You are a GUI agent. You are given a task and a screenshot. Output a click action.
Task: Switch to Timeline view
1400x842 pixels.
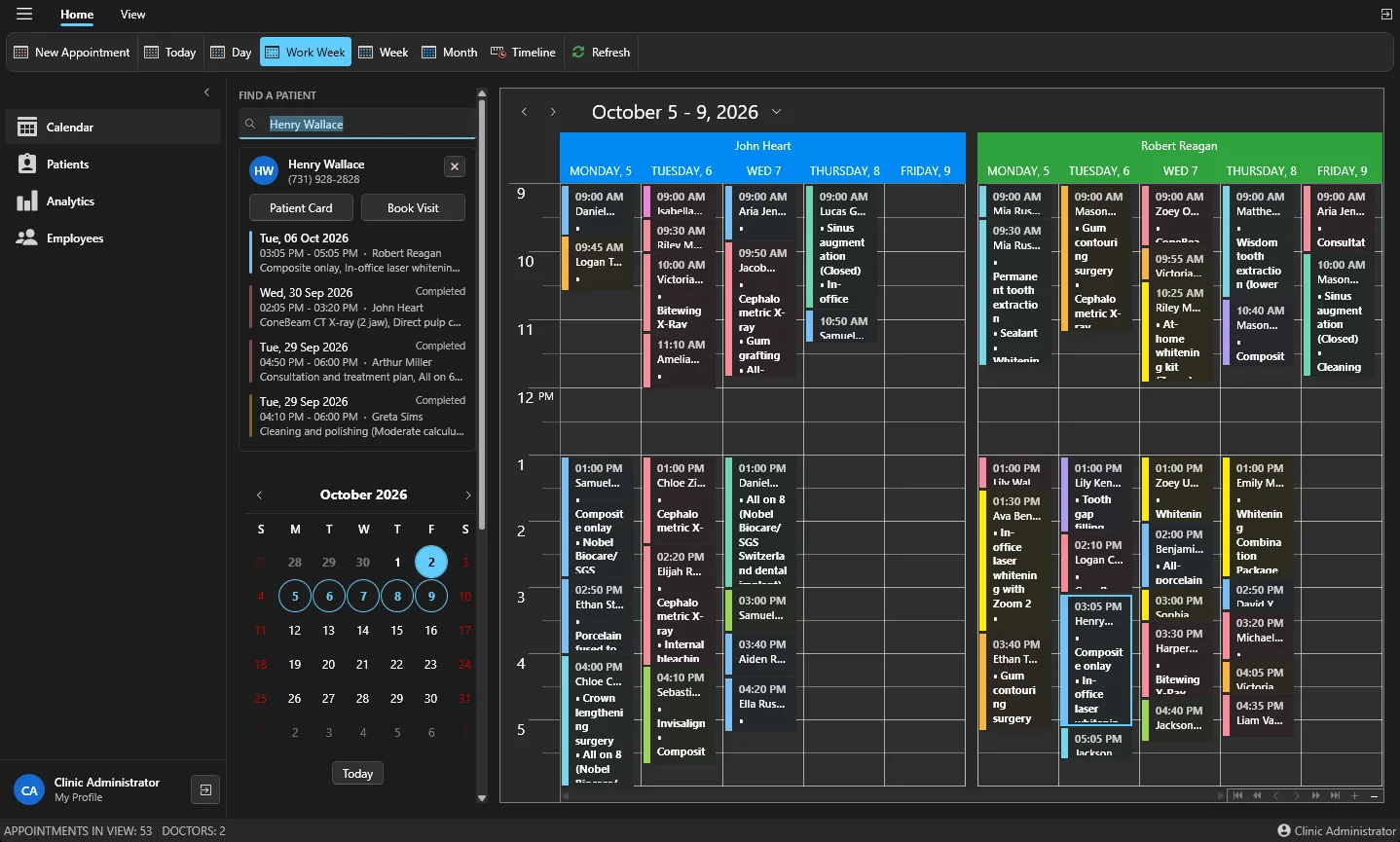tap(523, 53)
